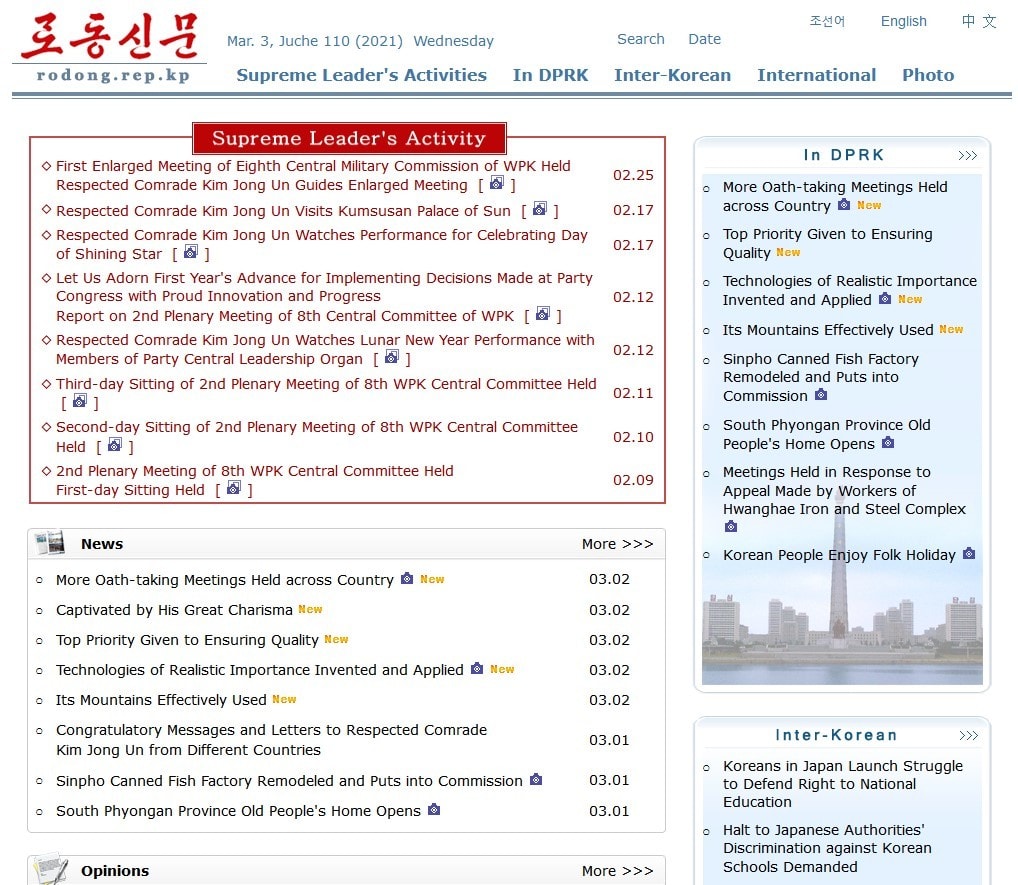Open More >>> in News section
This screenshot has width=1018, height=885.
[617, 544]
